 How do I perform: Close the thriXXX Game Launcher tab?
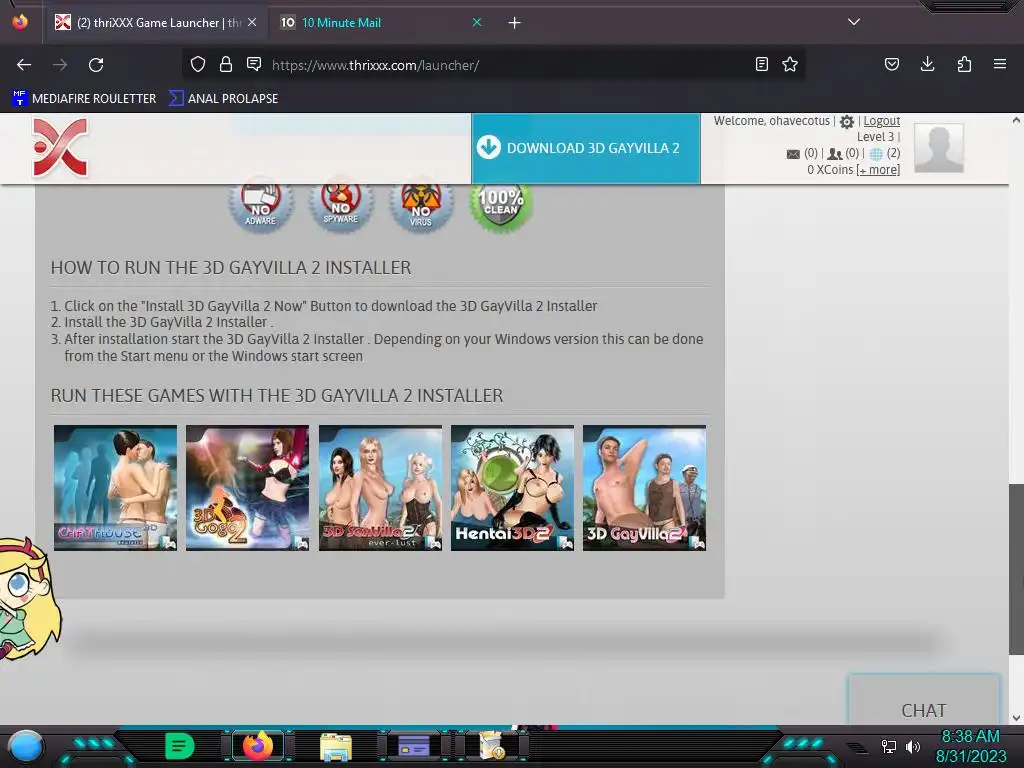click(252, 22)
